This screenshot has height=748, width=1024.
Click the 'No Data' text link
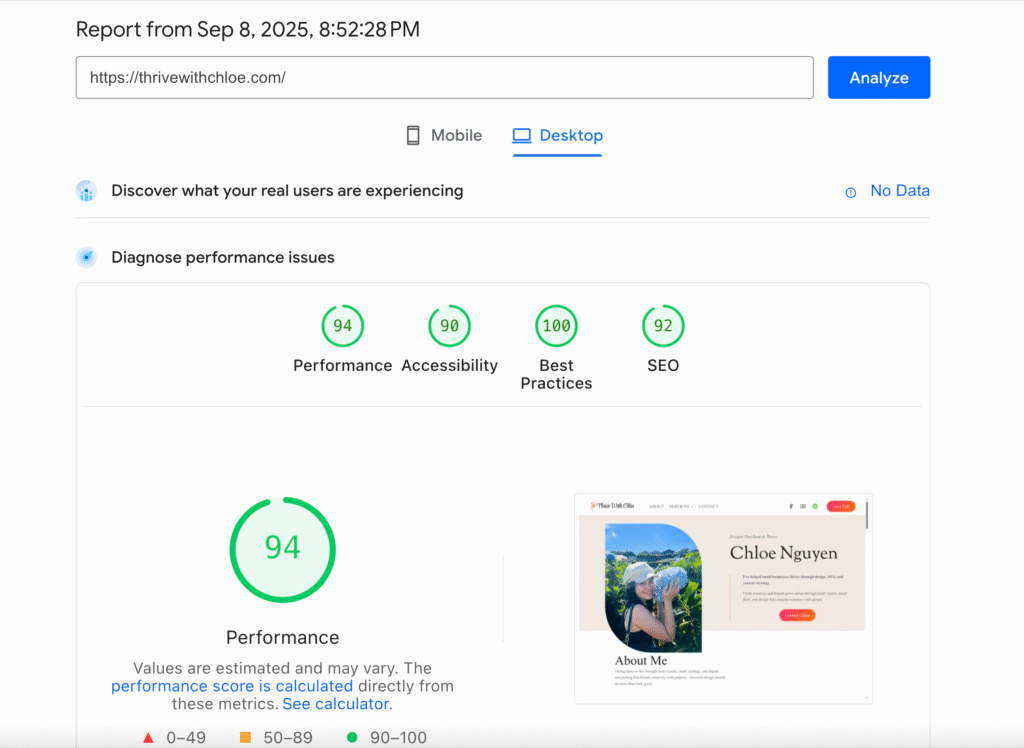coord(900,191)
